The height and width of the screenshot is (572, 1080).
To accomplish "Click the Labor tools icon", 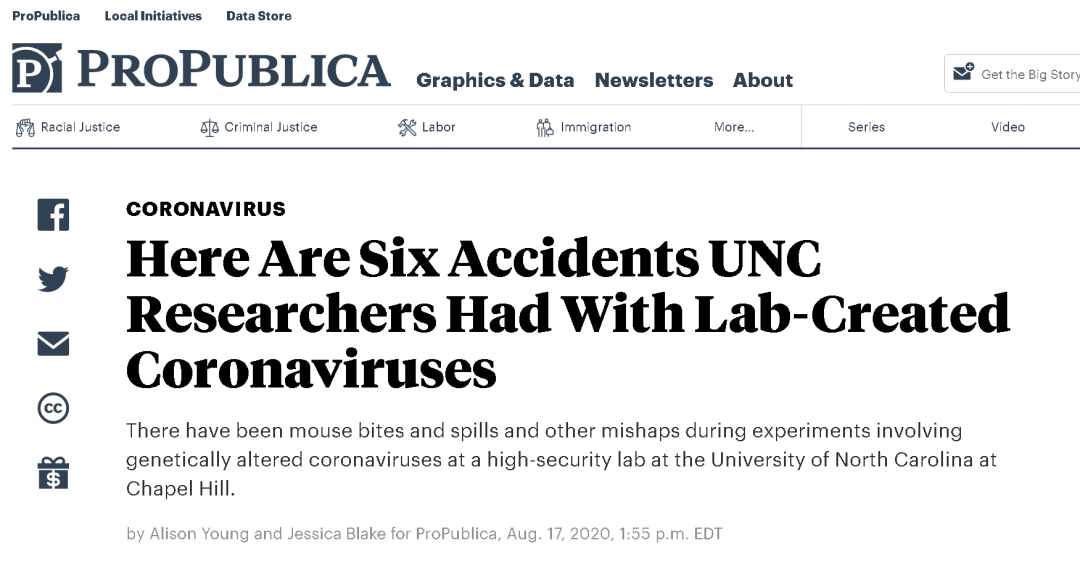I will (x=407, y=127).
